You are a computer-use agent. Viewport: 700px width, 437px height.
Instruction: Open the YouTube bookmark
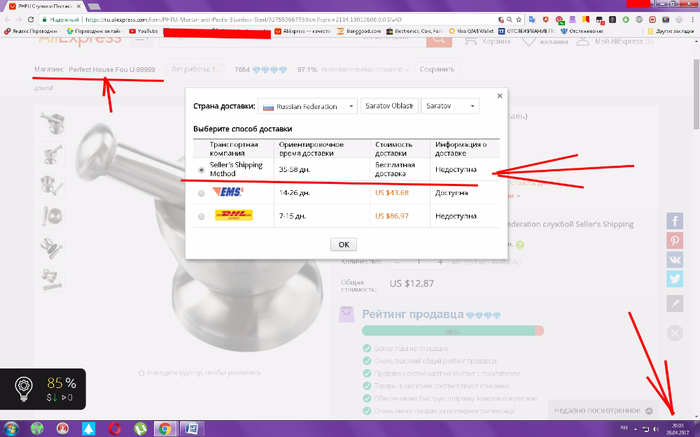pyautogui.click(x=145, y=31)
